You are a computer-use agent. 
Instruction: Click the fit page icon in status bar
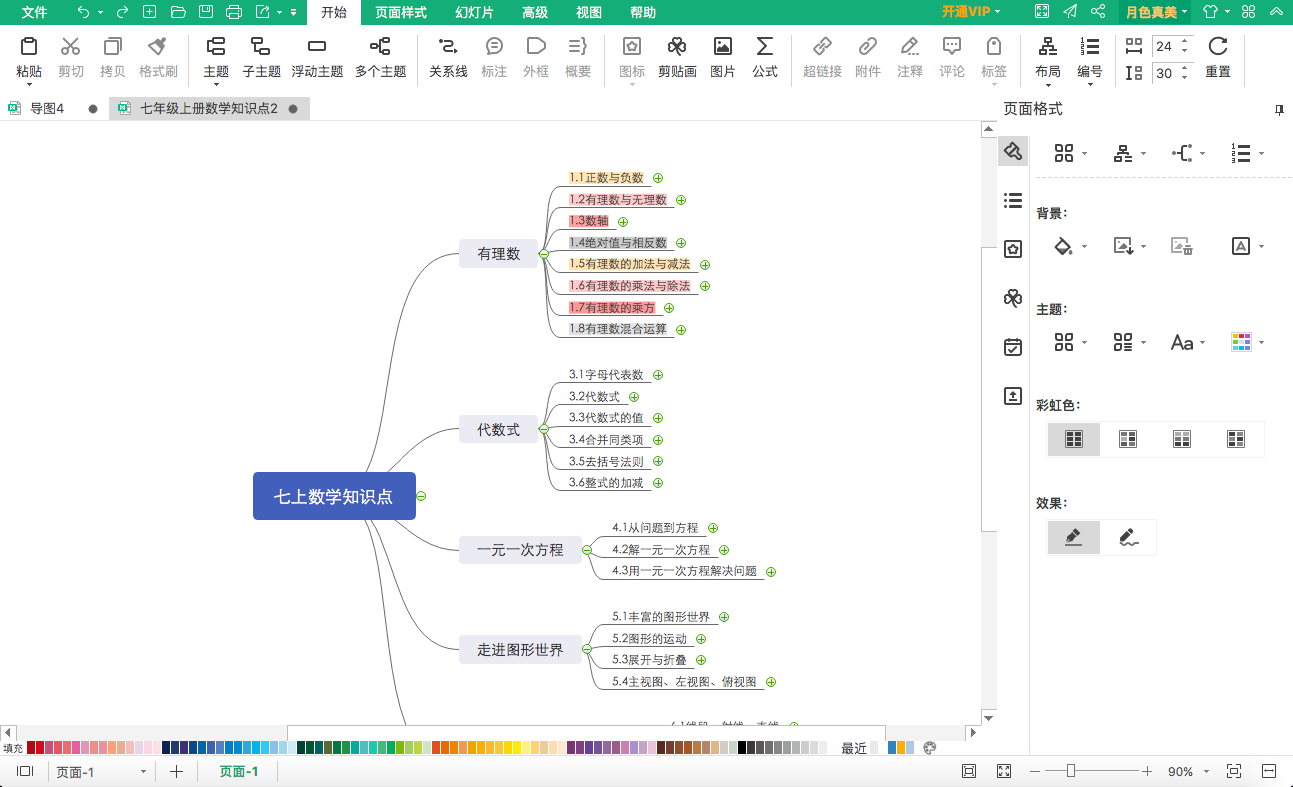click(1234, 771)
